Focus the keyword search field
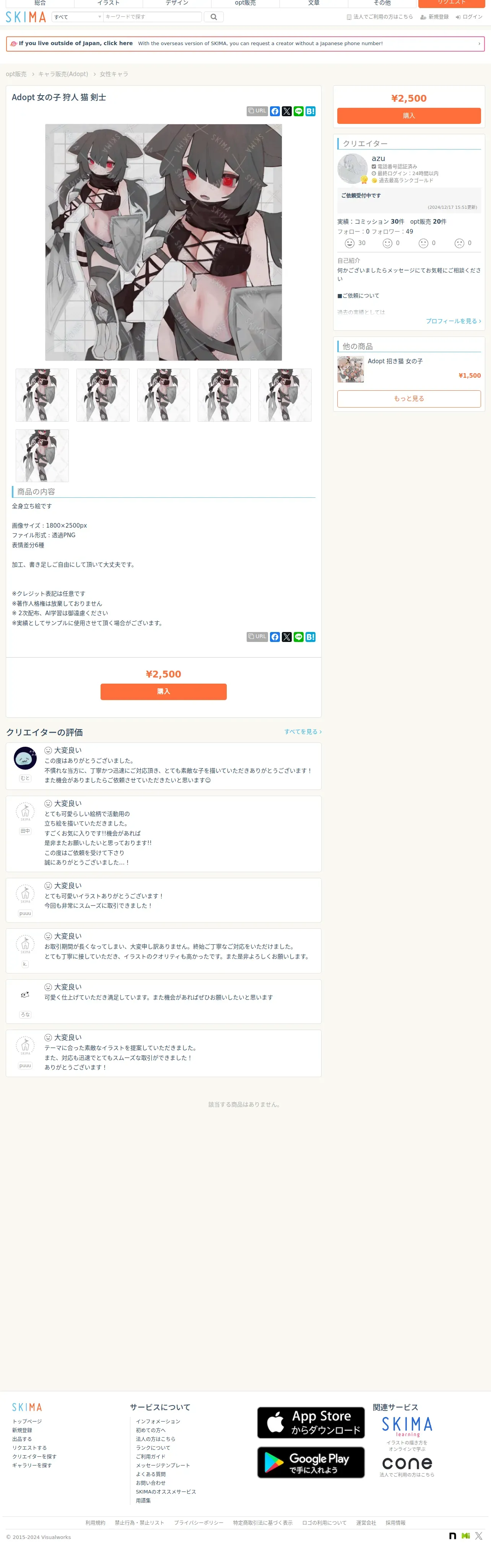This screenshot has height=1568, width=491. click(x=152, y=17)
